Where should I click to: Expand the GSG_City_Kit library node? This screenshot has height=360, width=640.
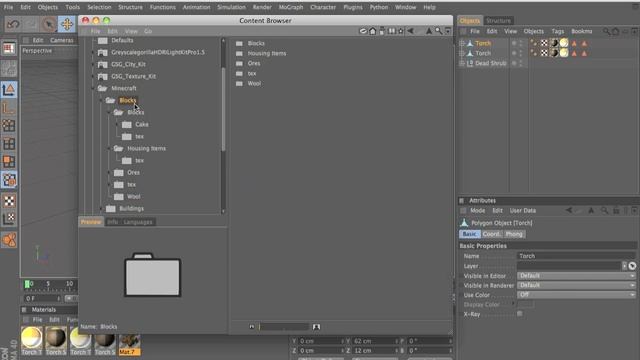[93, 64]
